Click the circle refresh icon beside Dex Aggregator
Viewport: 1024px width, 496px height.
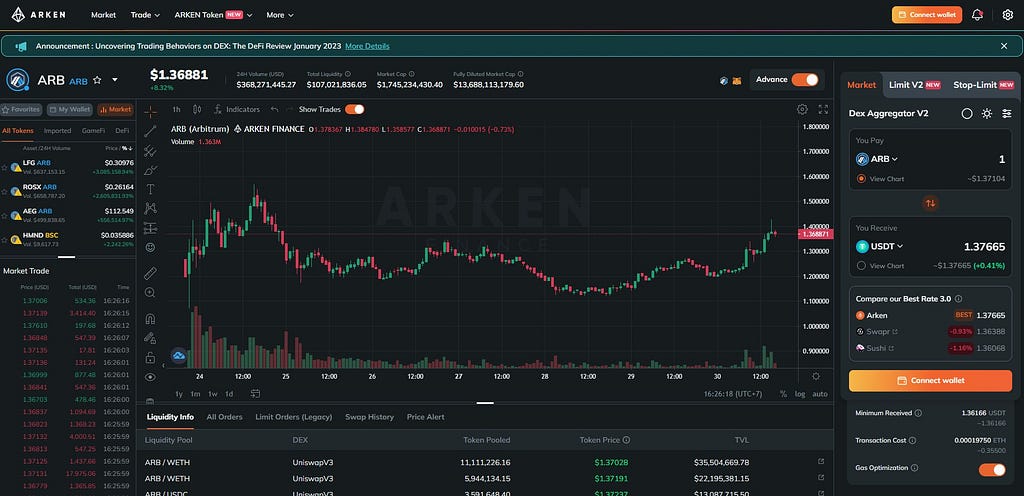tap(967, 114)
